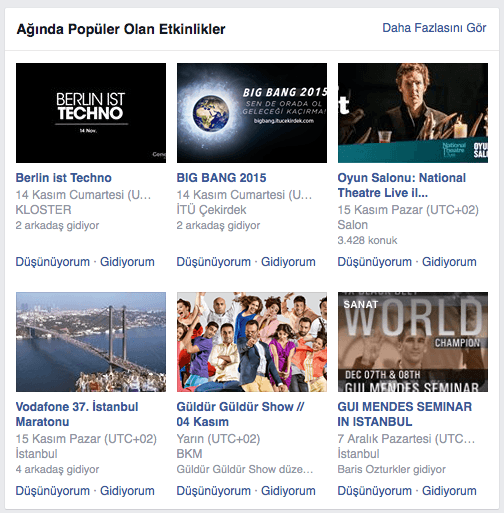The image size is (504, 513).
Task: Click the Ağında Popüler Olan Etkinlikler heading
Action: coord(121,29)
